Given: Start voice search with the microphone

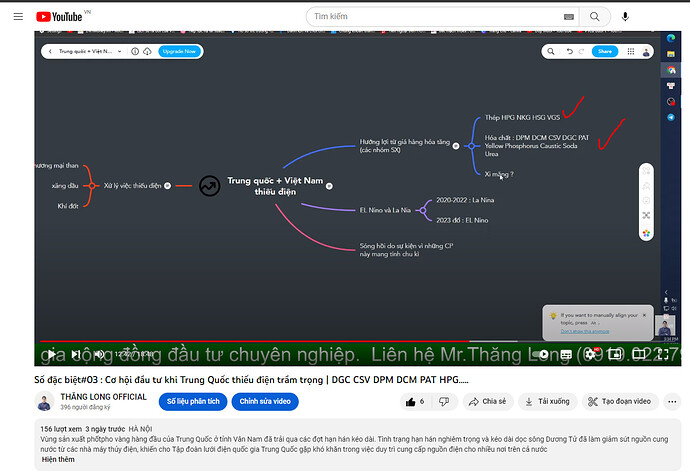Looking at the screenshot, I should 625,17.
